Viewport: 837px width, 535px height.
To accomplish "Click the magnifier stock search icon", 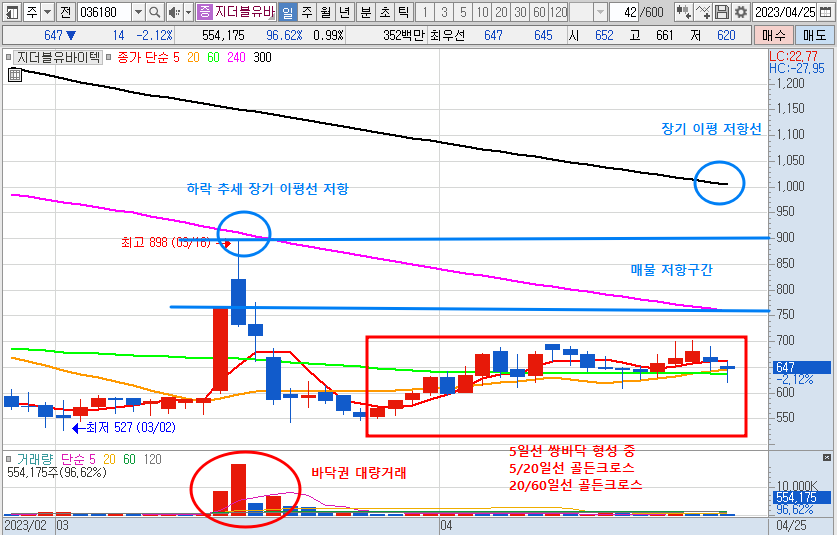I will coord(154,12).
